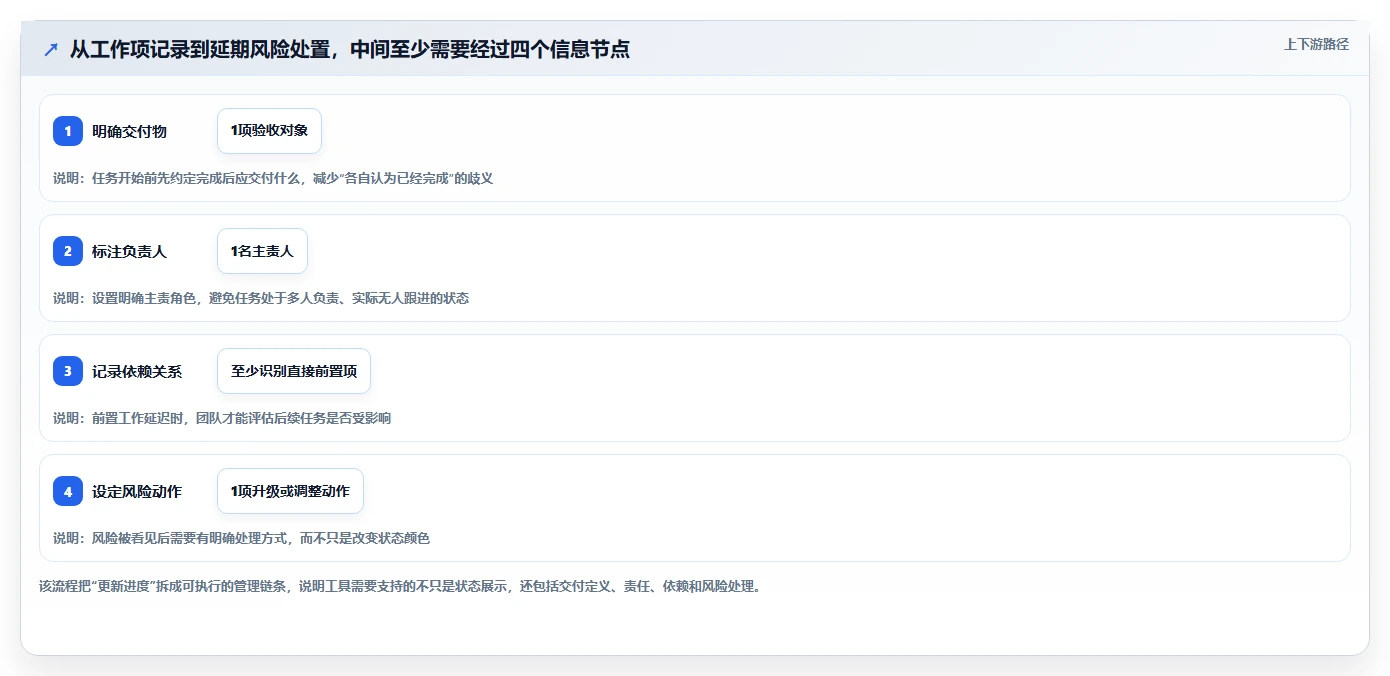Click the description starting 任务开始前先约定
1390x676 pixels.
273,178
